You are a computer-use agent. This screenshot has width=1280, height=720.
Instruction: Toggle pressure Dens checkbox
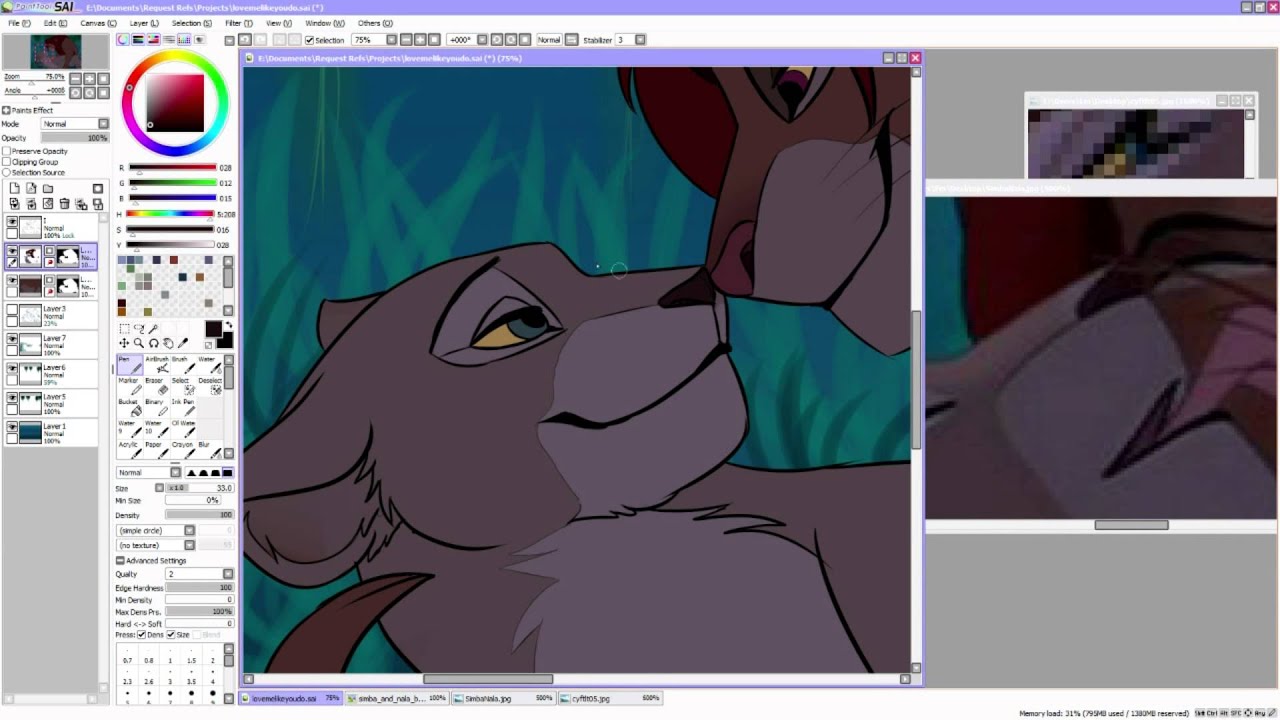141,635
